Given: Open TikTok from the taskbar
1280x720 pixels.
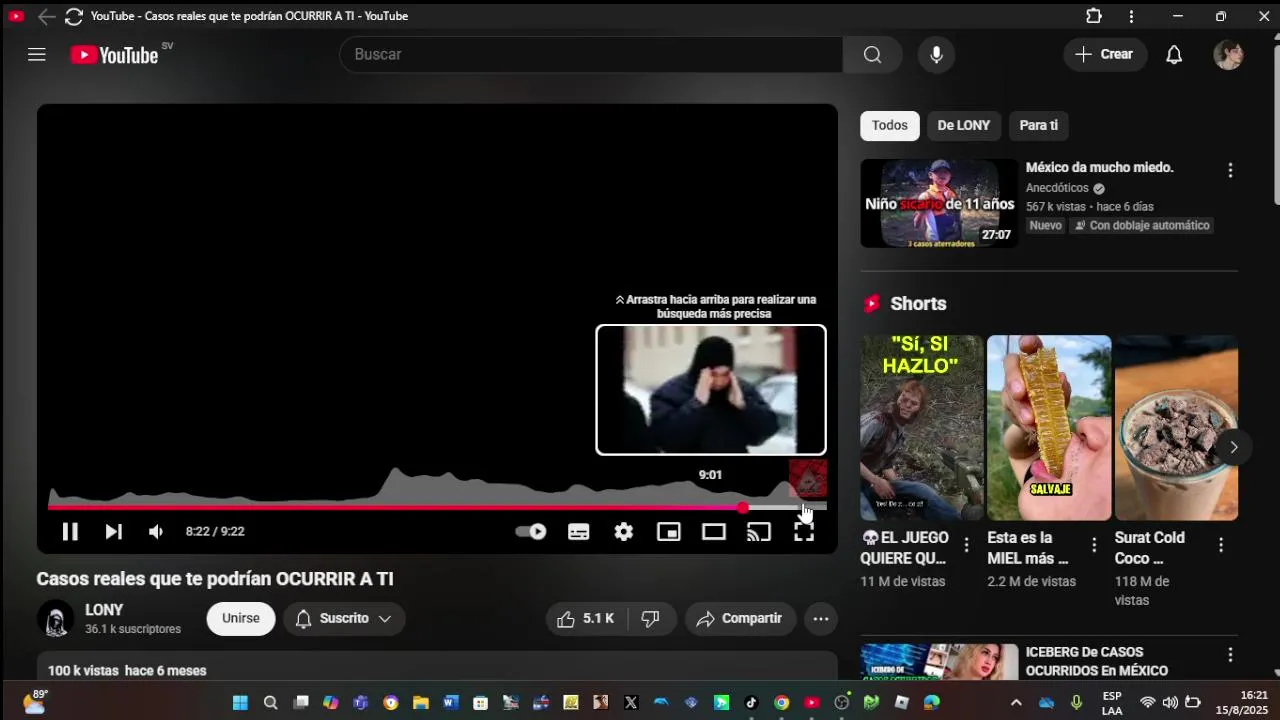Looking at the screenshot, I should coord(751,703).
